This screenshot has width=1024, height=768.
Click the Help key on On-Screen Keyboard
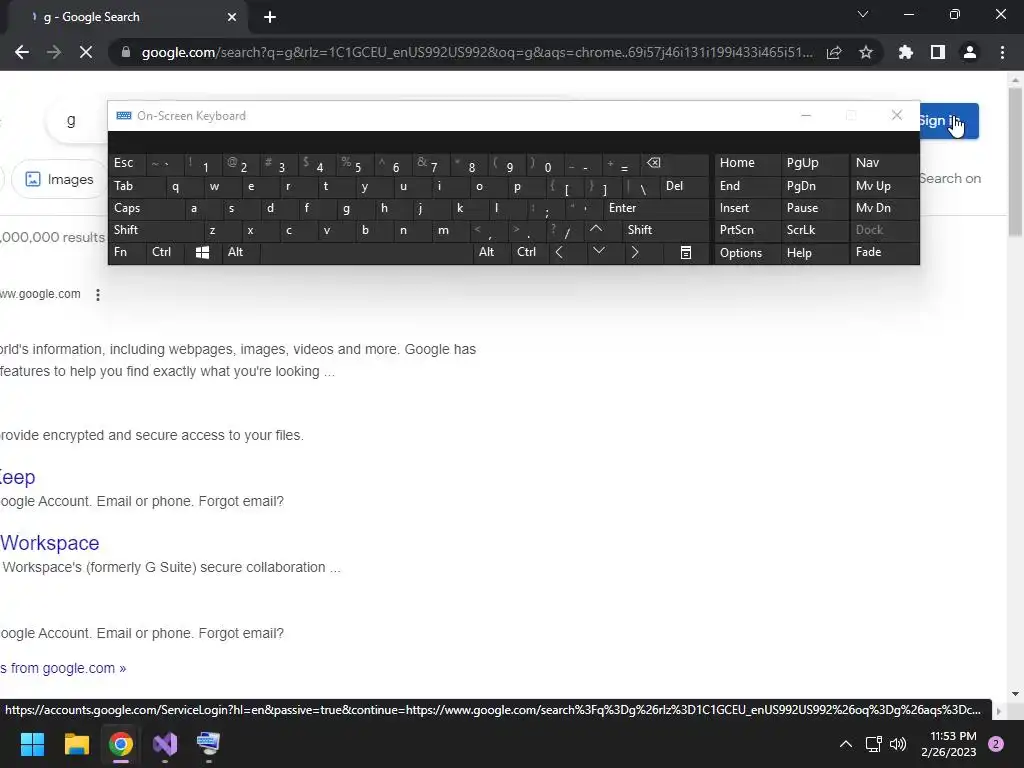(x=814, y=253)
